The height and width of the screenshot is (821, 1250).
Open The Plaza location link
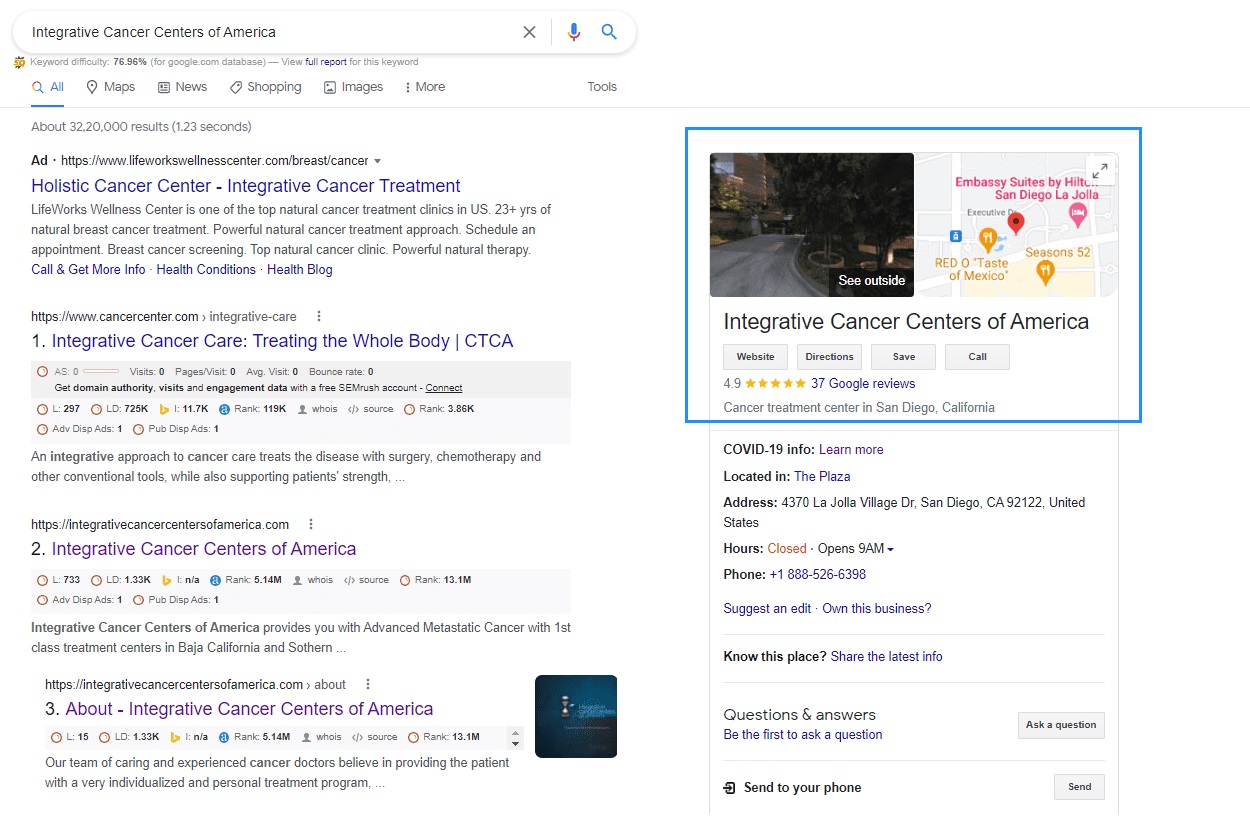tap(822, 477)
